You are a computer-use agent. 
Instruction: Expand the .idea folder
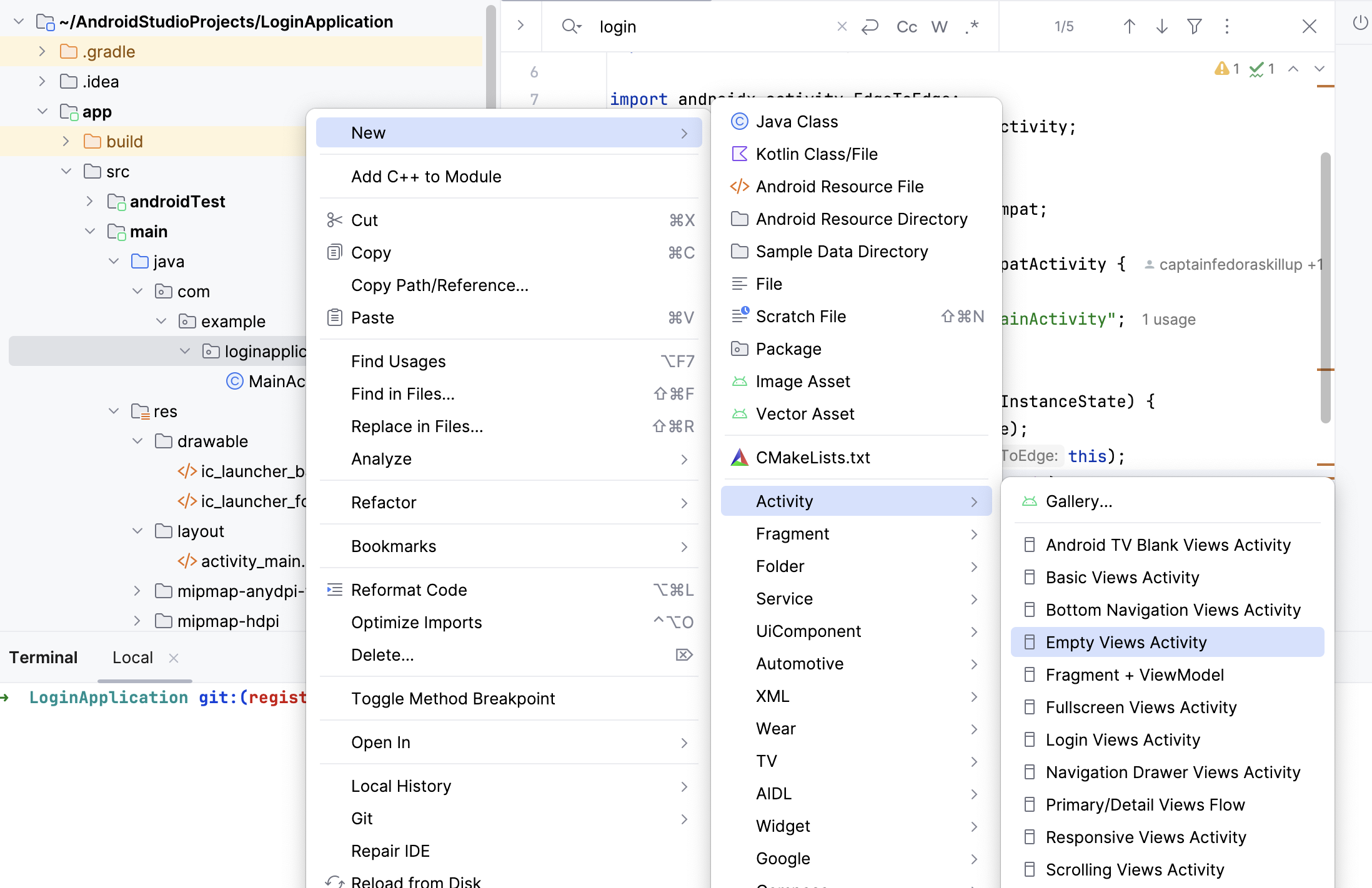click(x=42, y=81)
